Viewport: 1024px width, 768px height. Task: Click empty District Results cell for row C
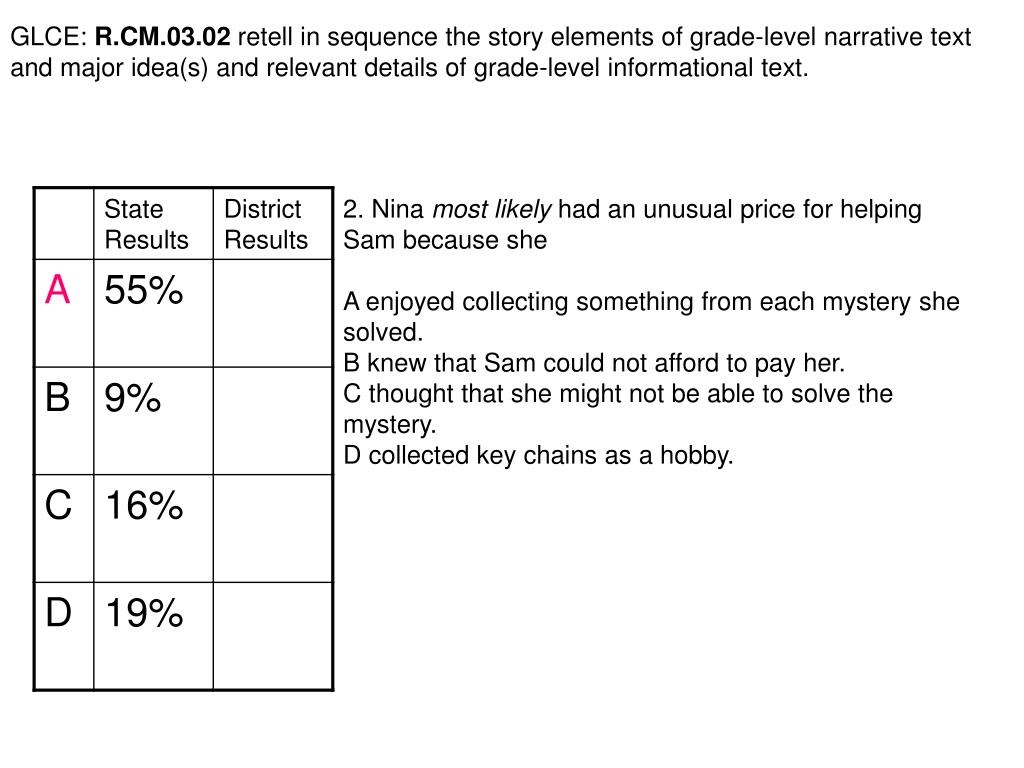pyautogui.click(x=273, y=528)
